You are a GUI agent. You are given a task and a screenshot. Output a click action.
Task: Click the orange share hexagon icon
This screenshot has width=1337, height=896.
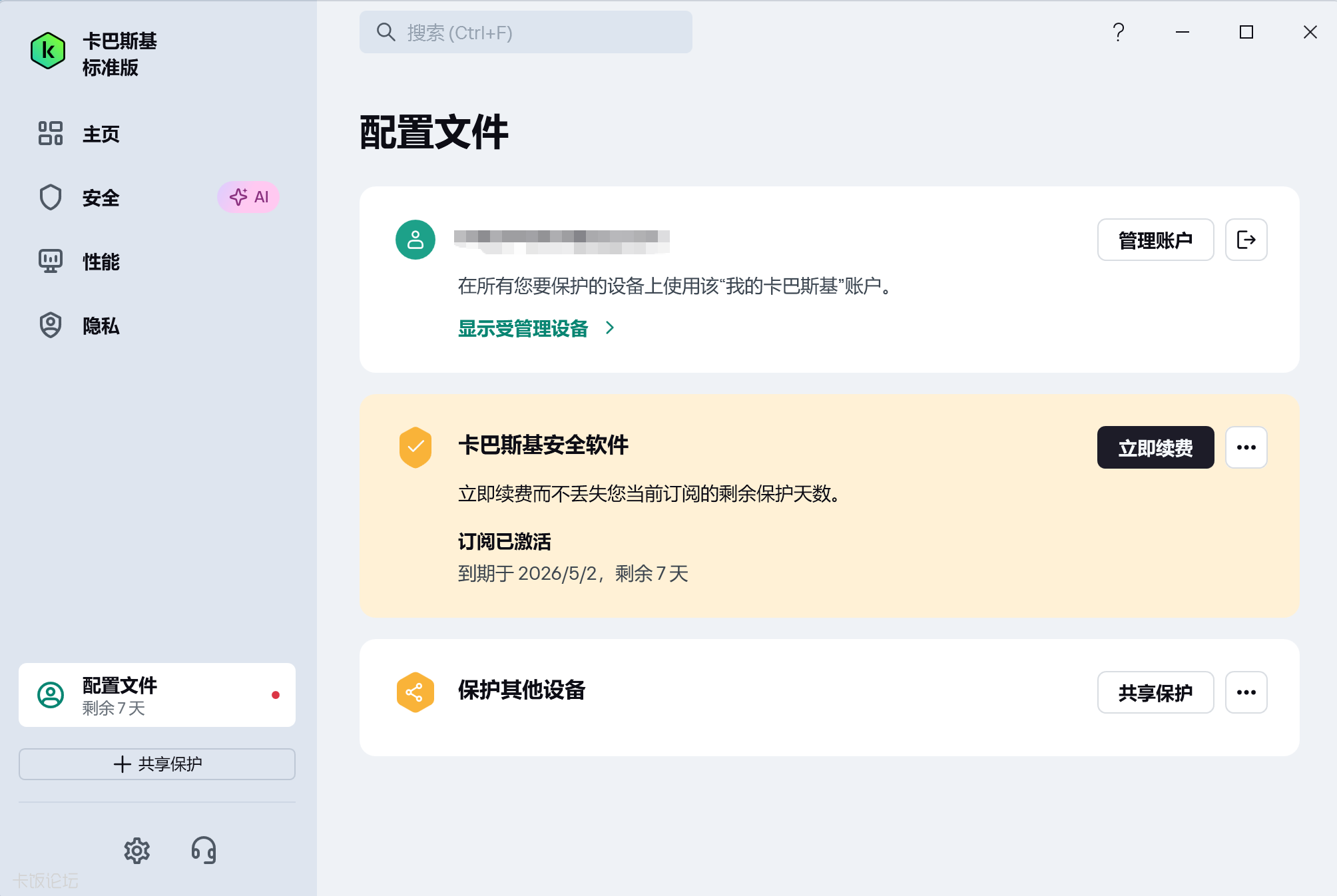(415, 692)
